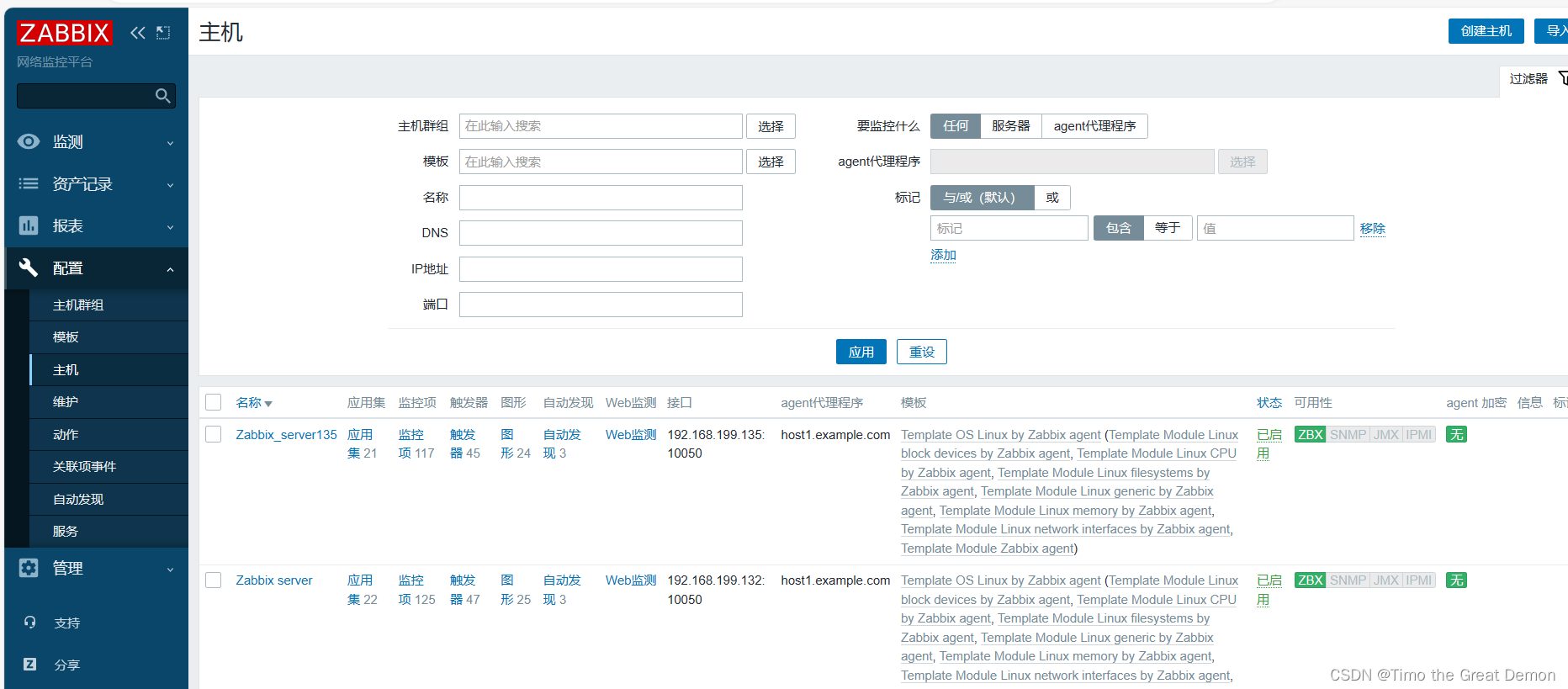Open 模板 in configuration submenu

click(109, 337)
